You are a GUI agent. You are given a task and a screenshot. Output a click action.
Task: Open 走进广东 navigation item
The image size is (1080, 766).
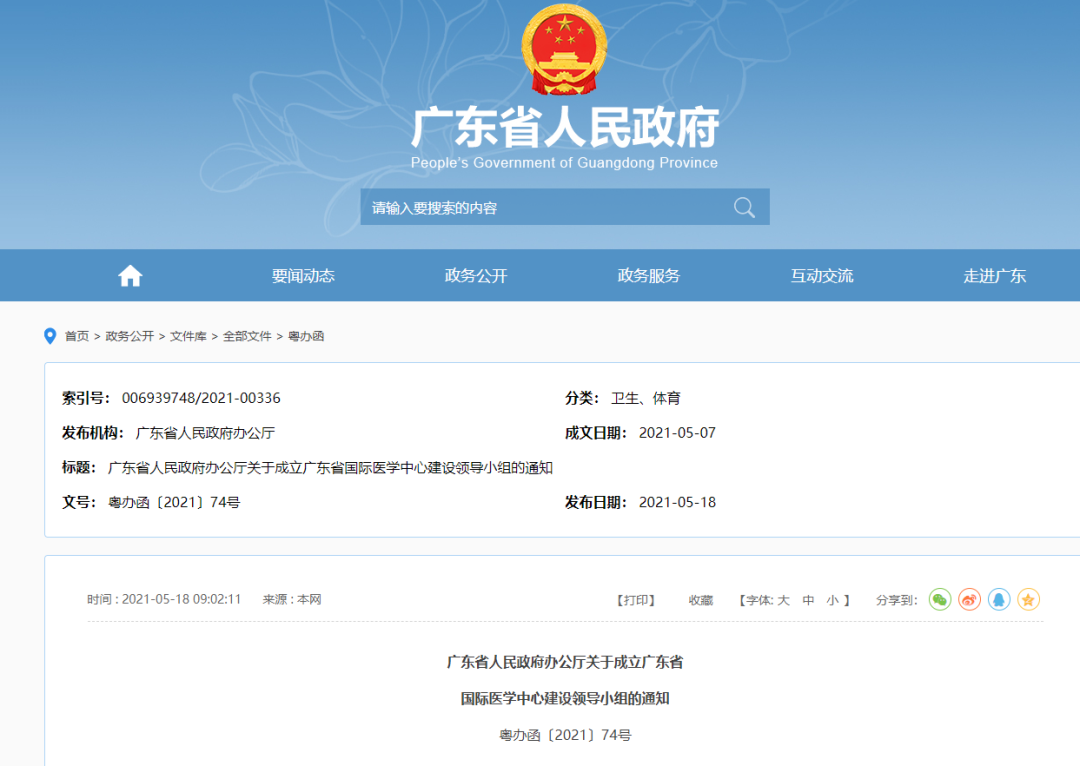[x=995, y=276]
